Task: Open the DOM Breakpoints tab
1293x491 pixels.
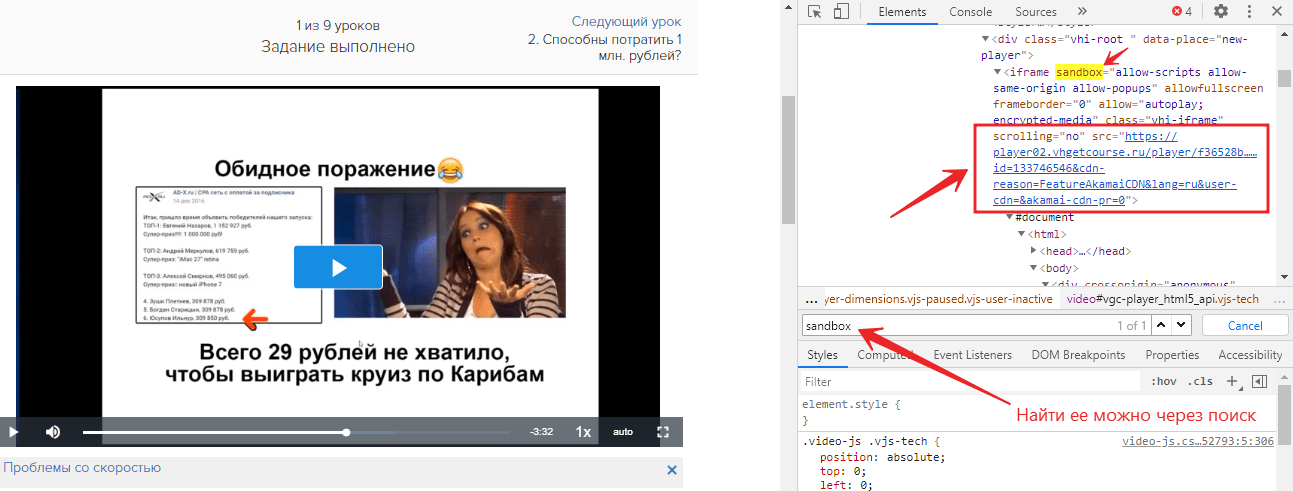Action: [x=1078, y=355]
